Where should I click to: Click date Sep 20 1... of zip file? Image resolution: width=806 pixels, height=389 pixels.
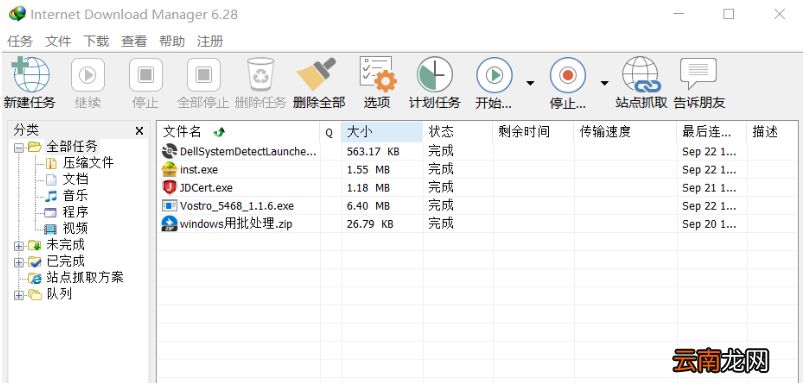coord(709,225)
